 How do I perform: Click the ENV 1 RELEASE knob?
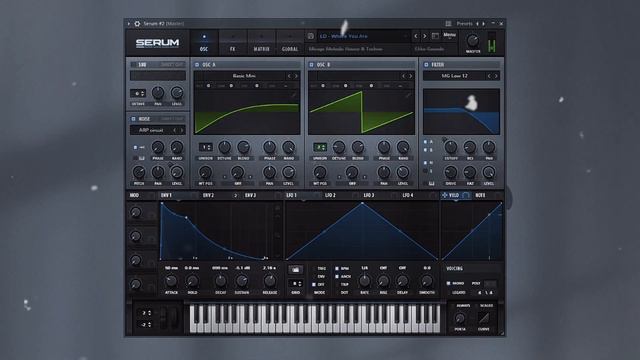point(269,281)
